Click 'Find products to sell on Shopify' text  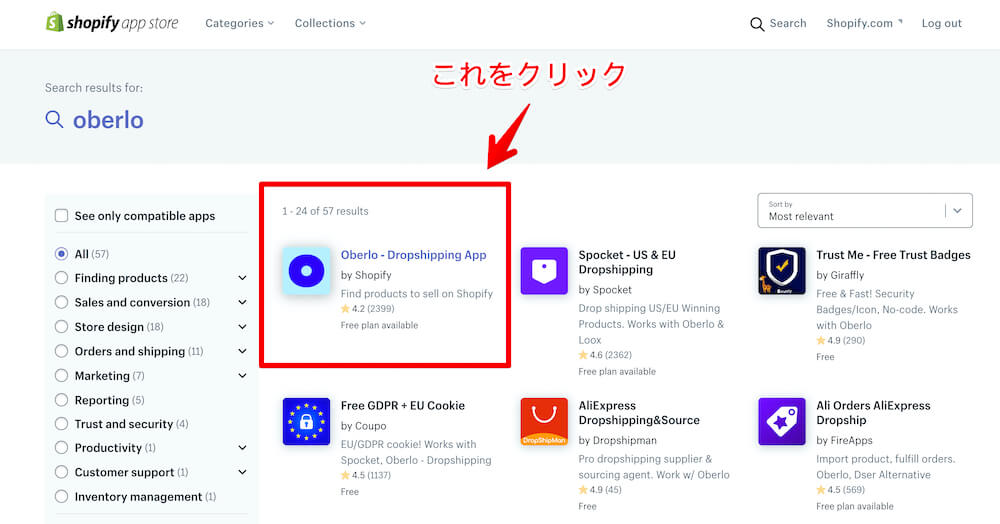pos(416,293)
